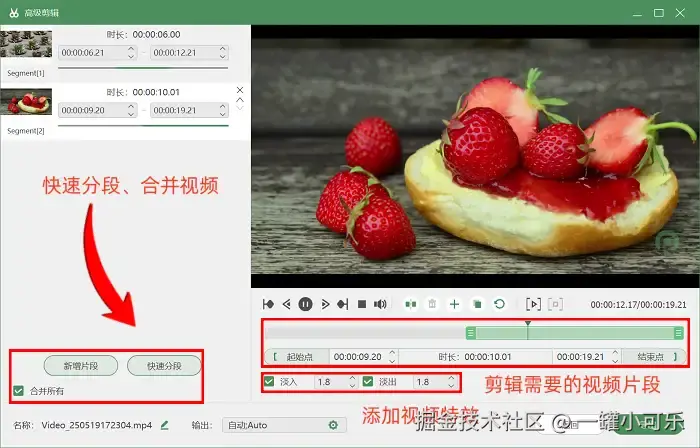Screen dimensions: 700x448
Task: Delete the selected segment with trash icon
Action: [x=432, y=304]
